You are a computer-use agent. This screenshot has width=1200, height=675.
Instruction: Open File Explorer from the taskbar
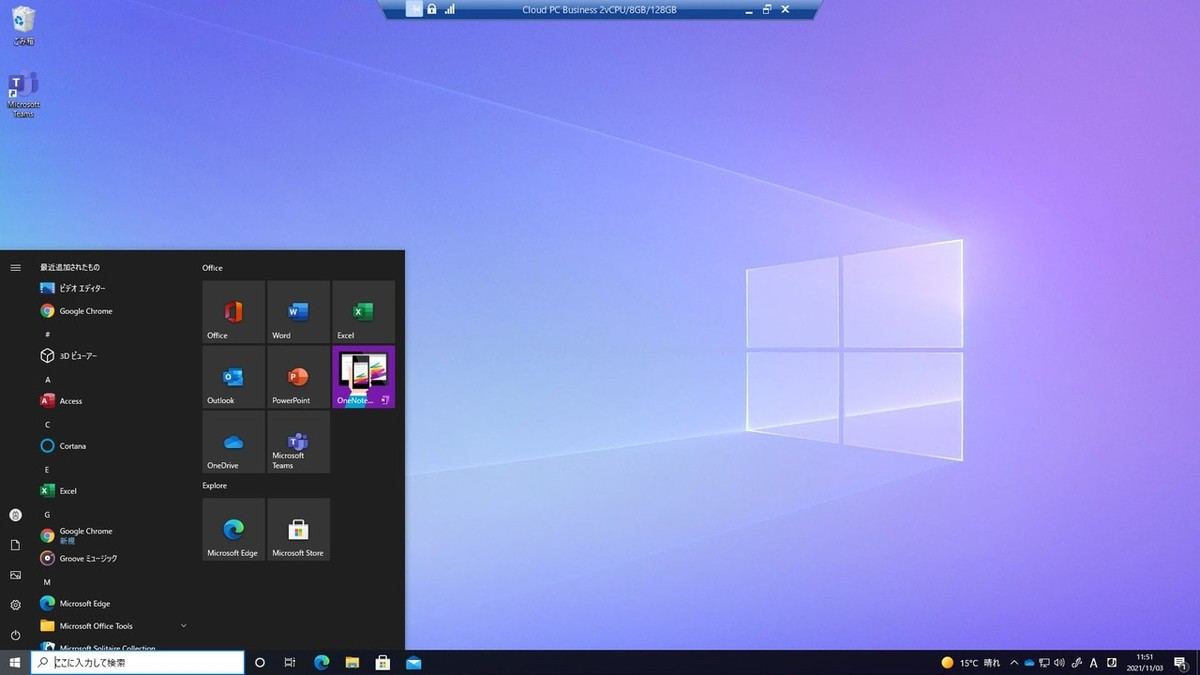point(352,662)
